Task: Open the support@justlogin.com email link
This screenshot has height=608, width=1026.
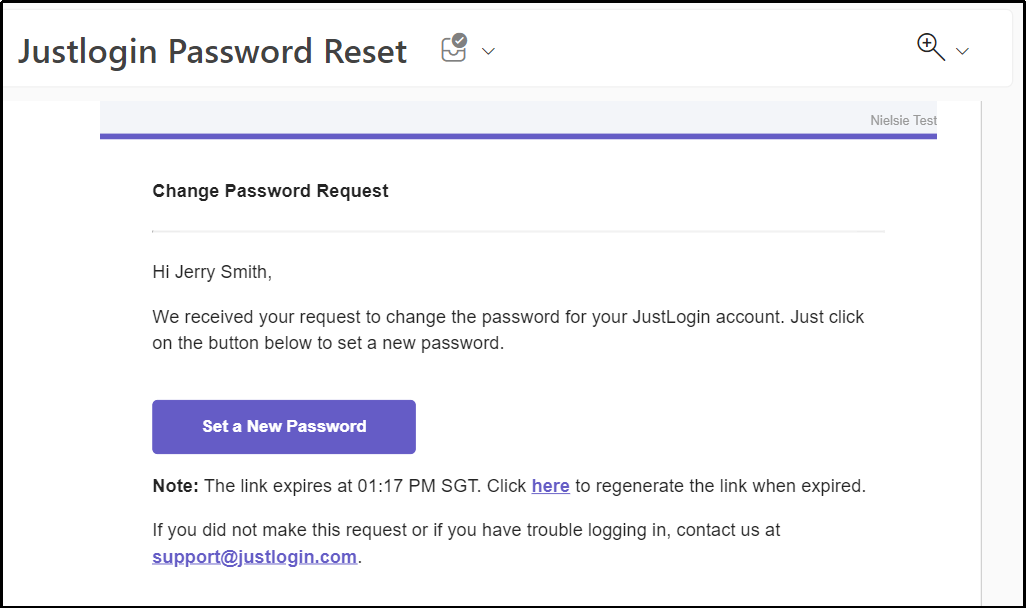Action: 255,557
